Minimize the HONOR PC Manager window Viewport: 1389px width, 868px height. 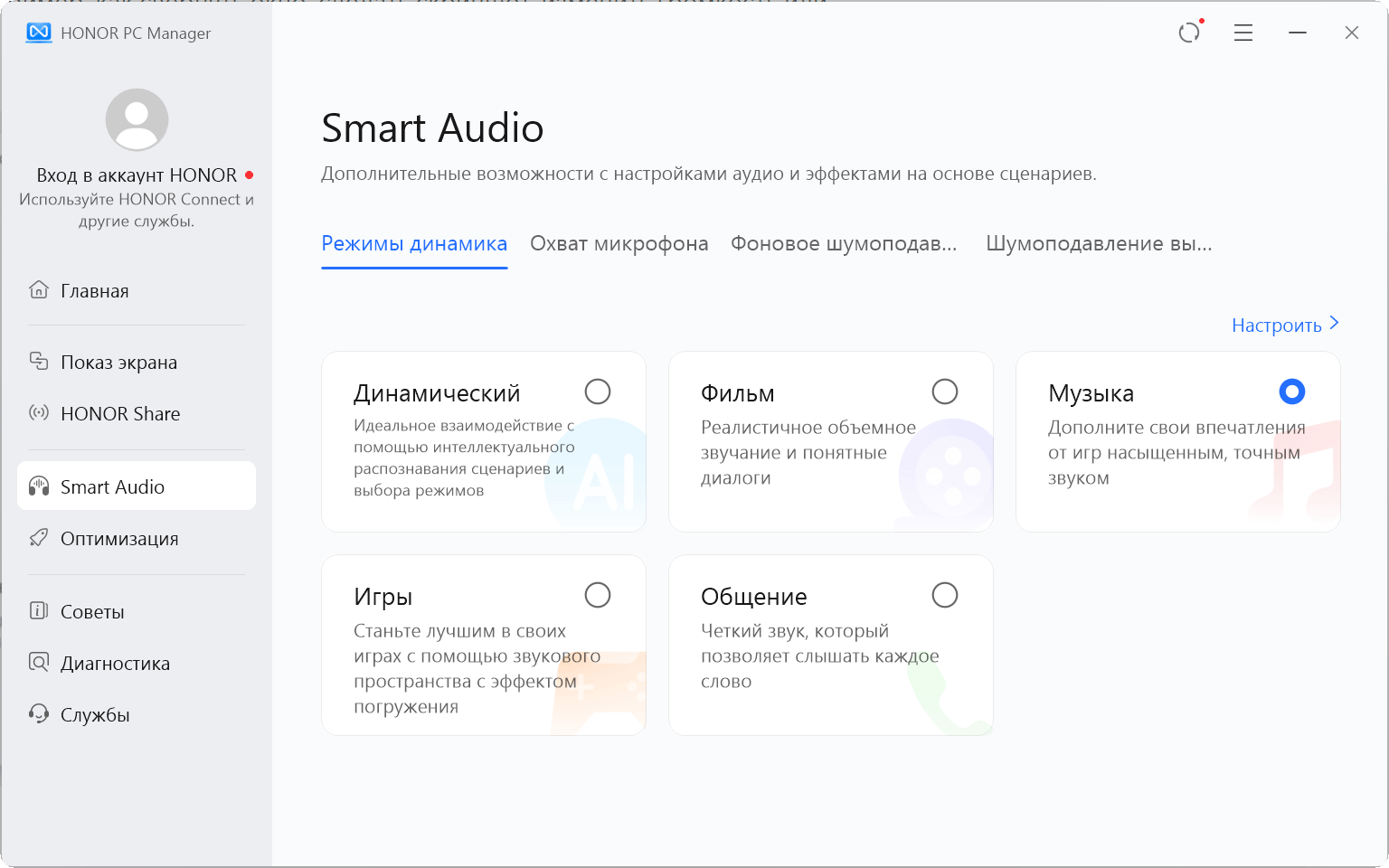[x=1298, y=33]
